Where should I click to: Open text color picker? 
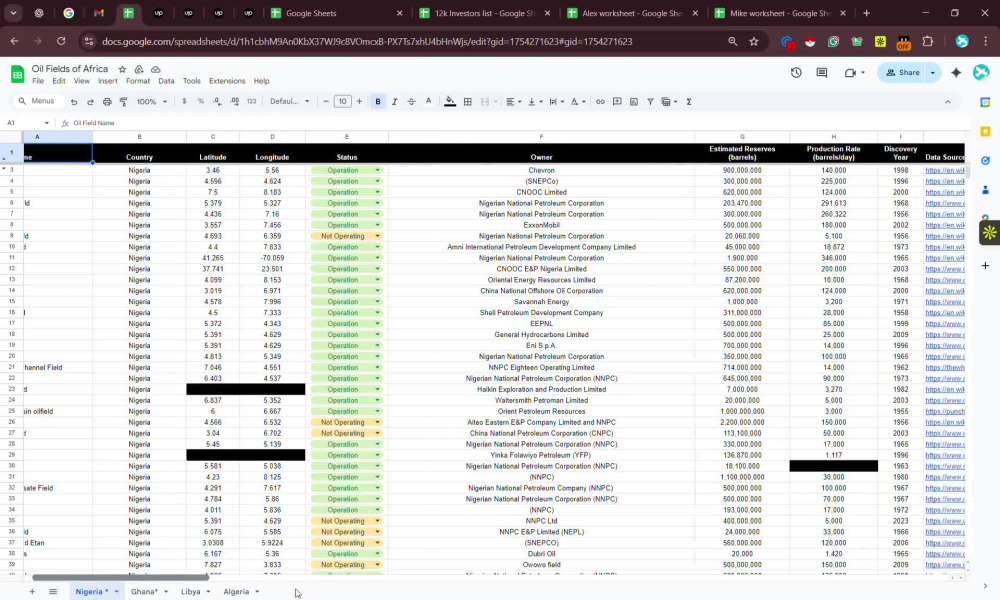tap(429, 101)
